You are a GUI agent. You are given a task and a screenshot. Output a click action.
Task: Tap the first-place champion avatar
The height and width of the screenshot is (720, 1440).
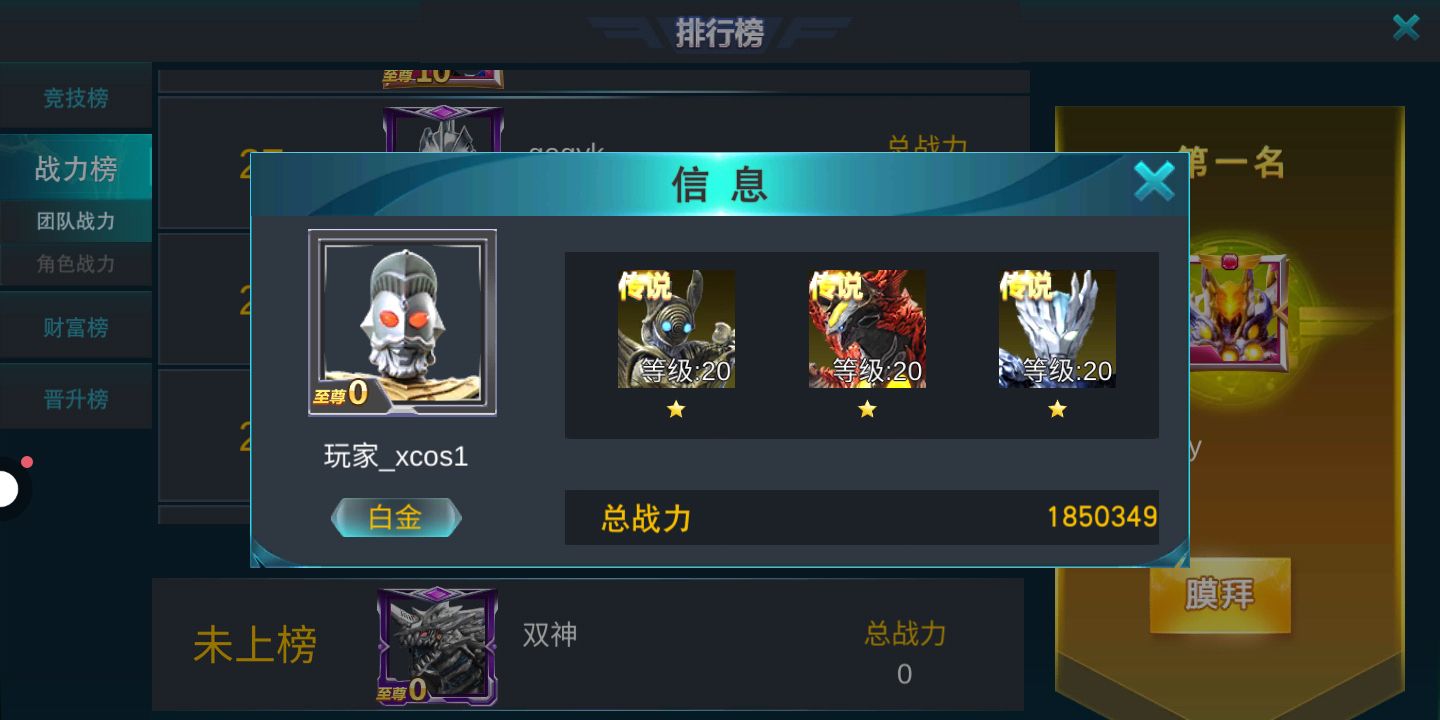(x=1238, y=312)
